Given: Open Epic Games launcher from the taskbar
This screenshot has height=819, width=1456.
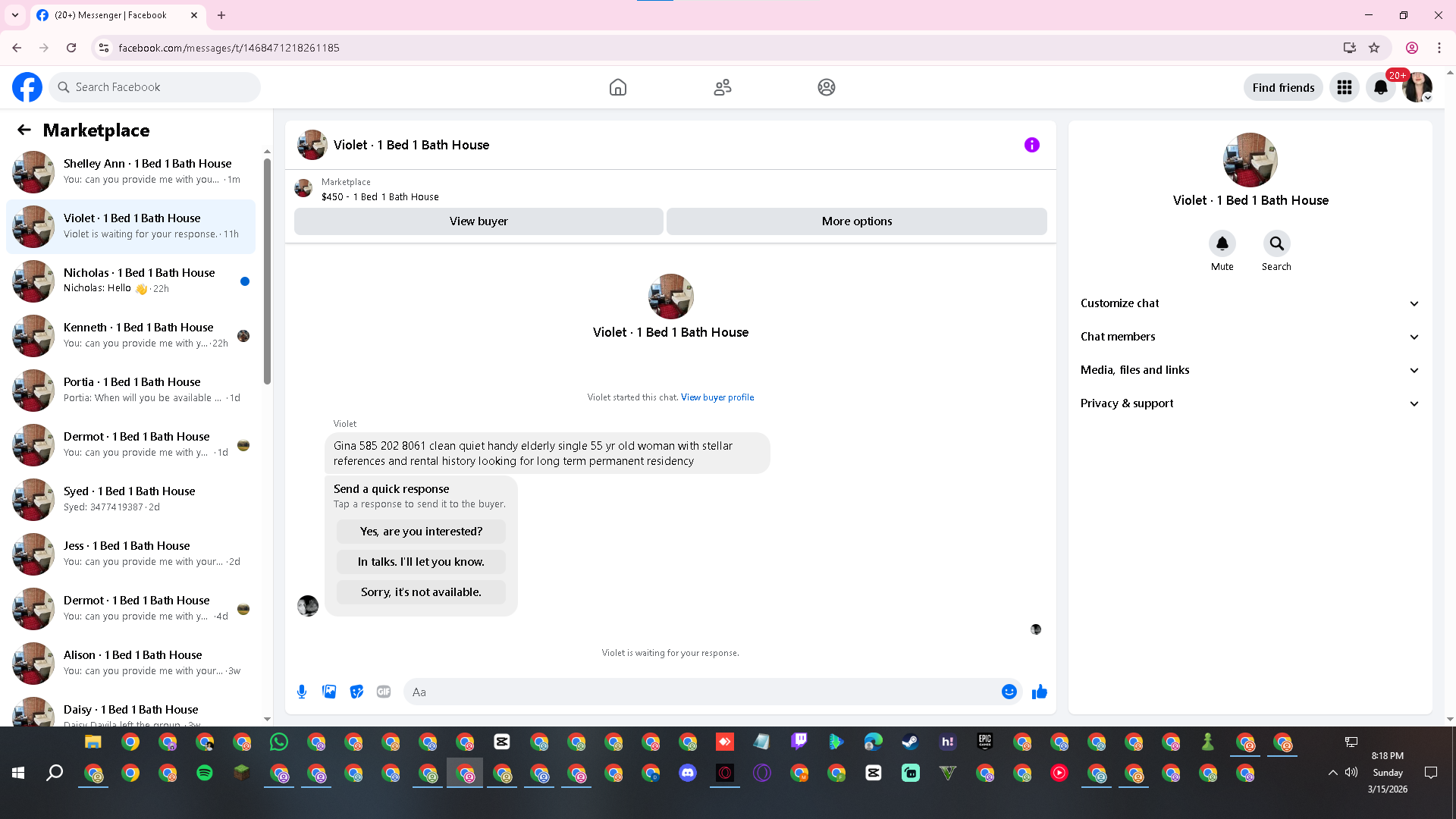Looking at the screenshot, I should 984,742.
